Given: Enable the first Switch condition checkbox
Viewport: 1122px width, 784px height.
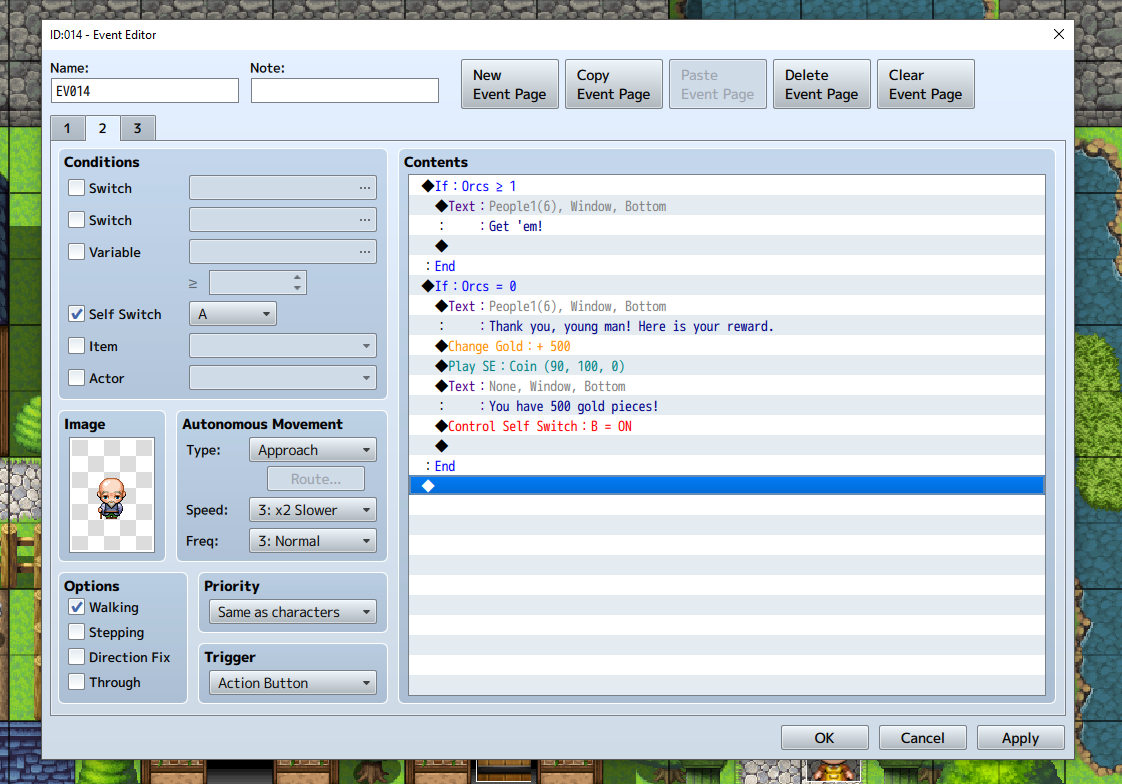Looking at the screenshot, I should pos(77,188).
